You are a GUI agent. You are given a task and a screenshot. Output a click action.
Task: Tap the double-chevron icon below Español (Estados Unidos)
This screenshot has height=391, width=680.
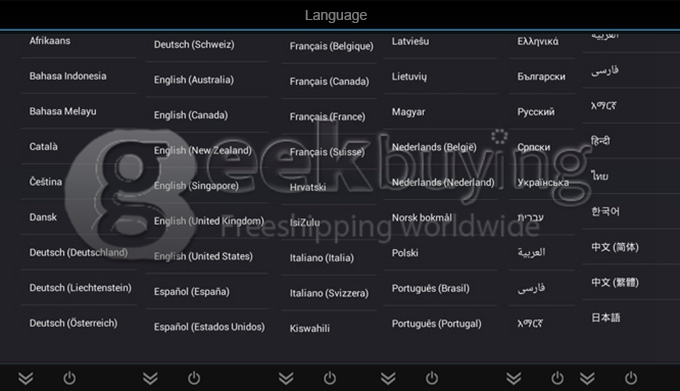point(150,378)
